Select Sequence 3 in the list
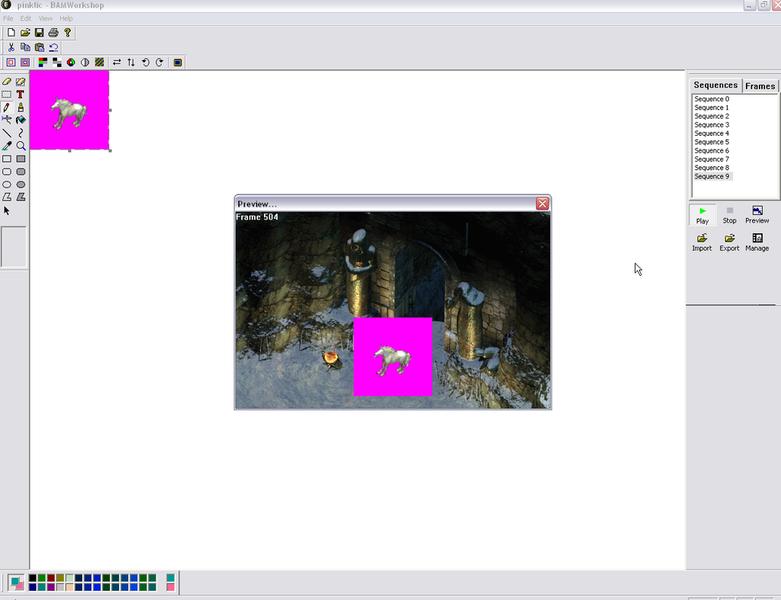This screenshot has width=781, height=600. tap(712, 125)
